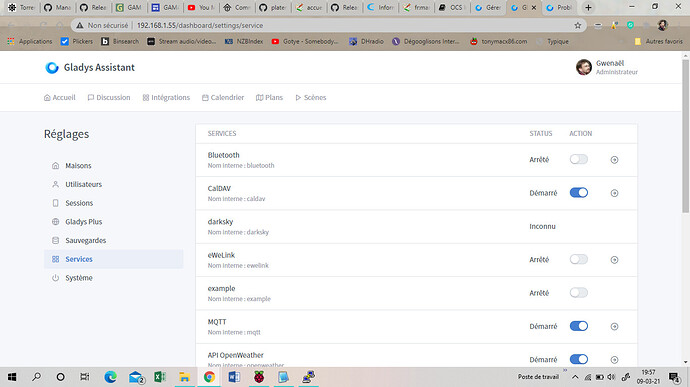
Task: Launch Excel from taskbar
Action: pyautogui.click(x=160, y=377)
